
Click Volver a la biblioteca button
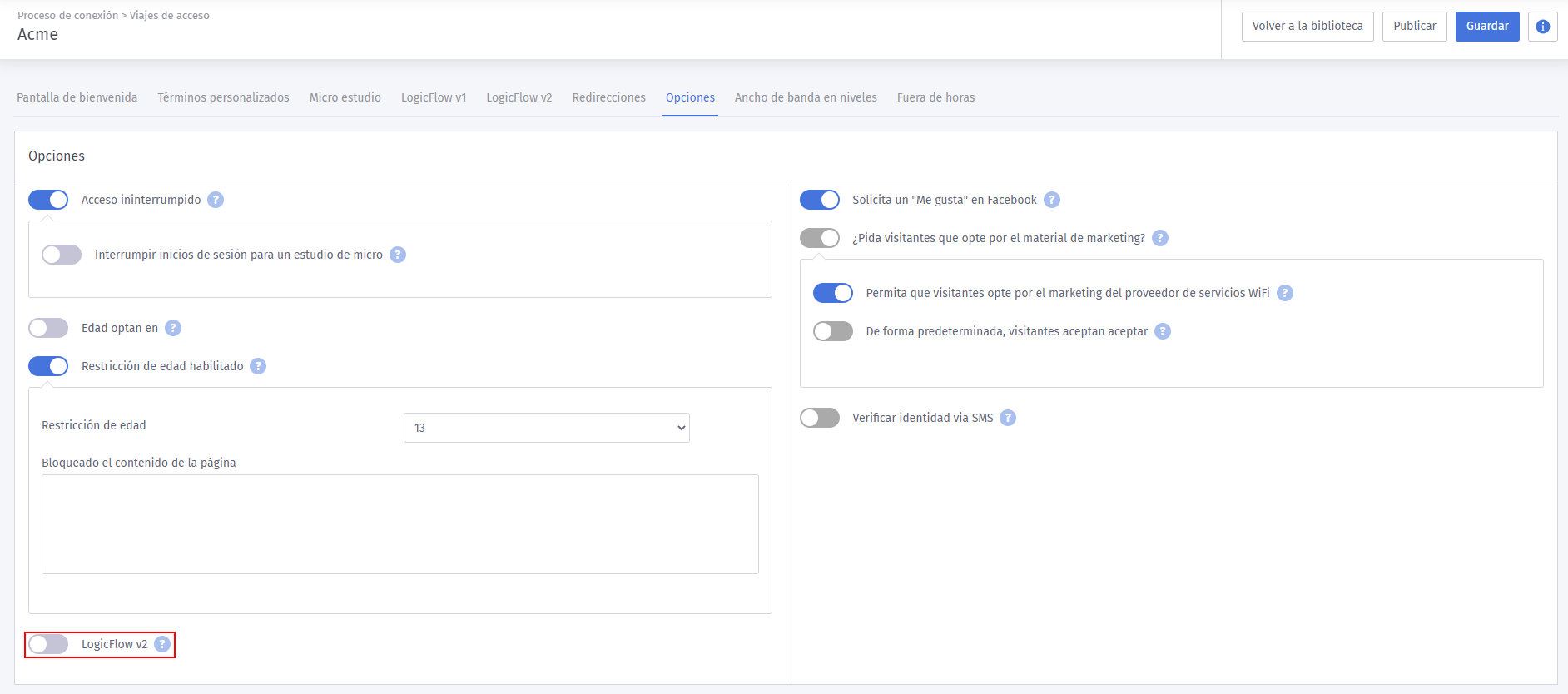pos(1307,27)
